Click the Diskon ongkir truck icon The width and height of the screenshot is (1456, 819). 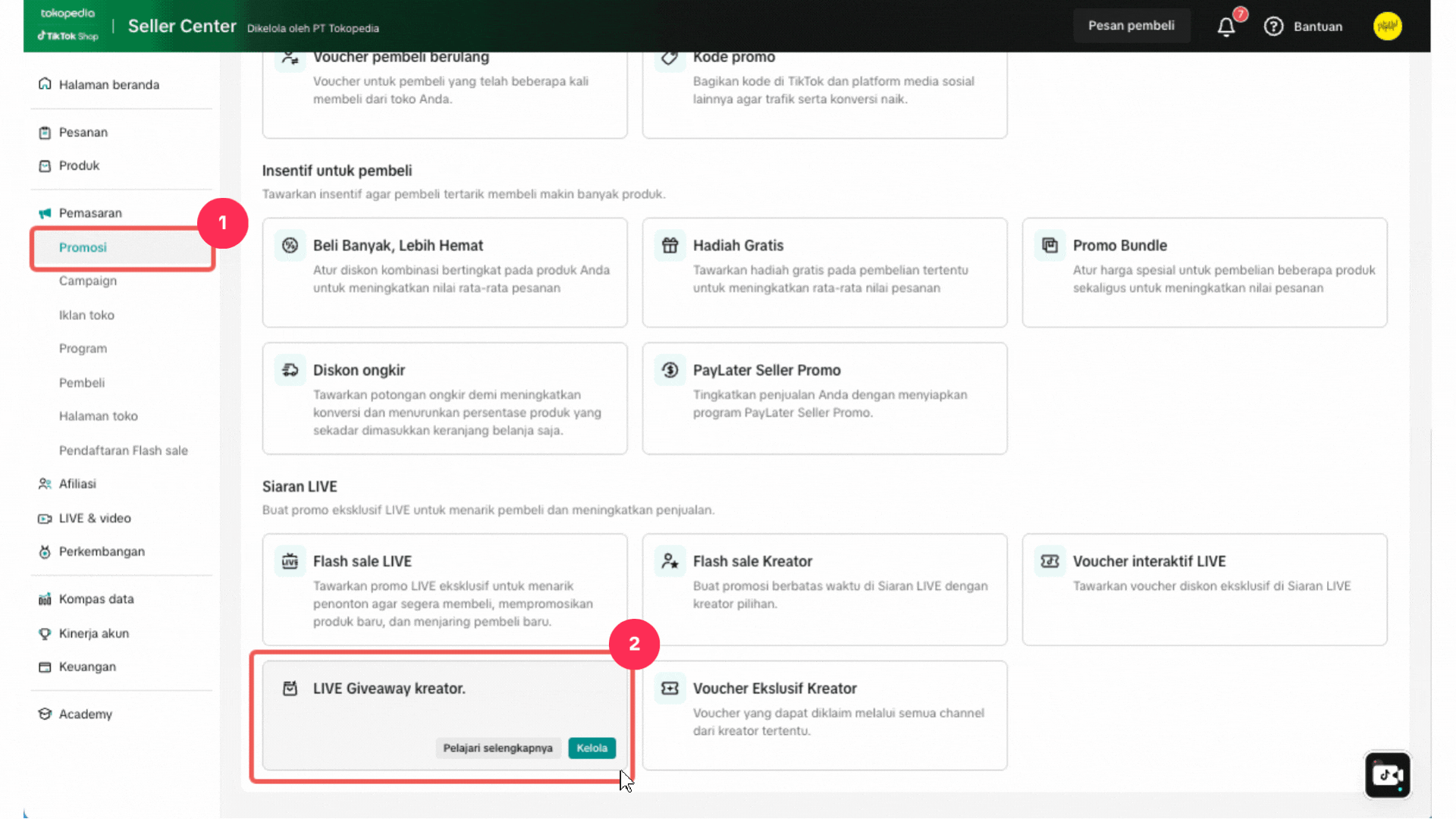click(290, 370)
